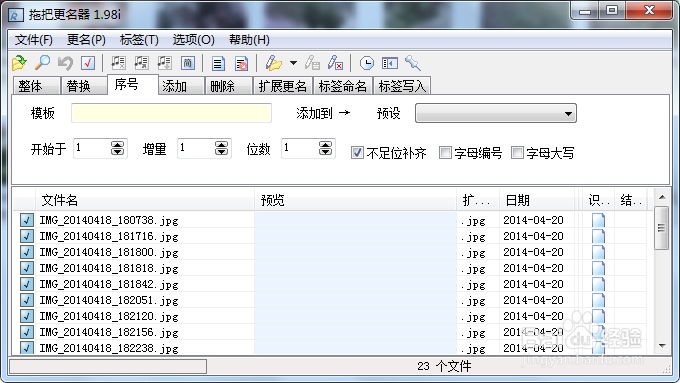Viewport: 680px width, 383px height.
Task: Click the magnifying glass preview icon
Action: [42, 63]
